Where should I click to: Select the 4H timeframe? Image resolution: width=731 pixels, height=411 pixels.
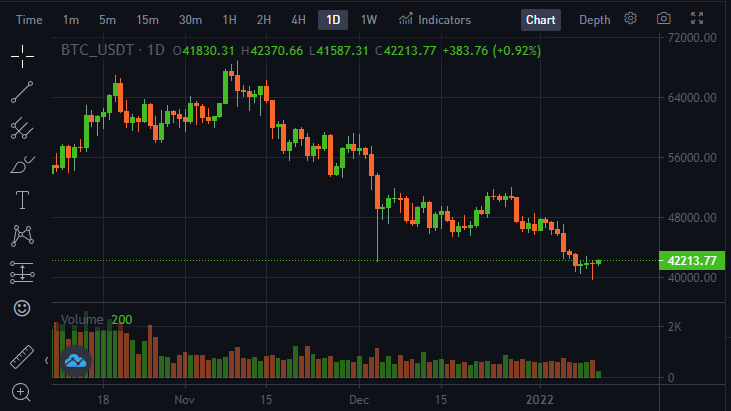(x=298, y=20)
